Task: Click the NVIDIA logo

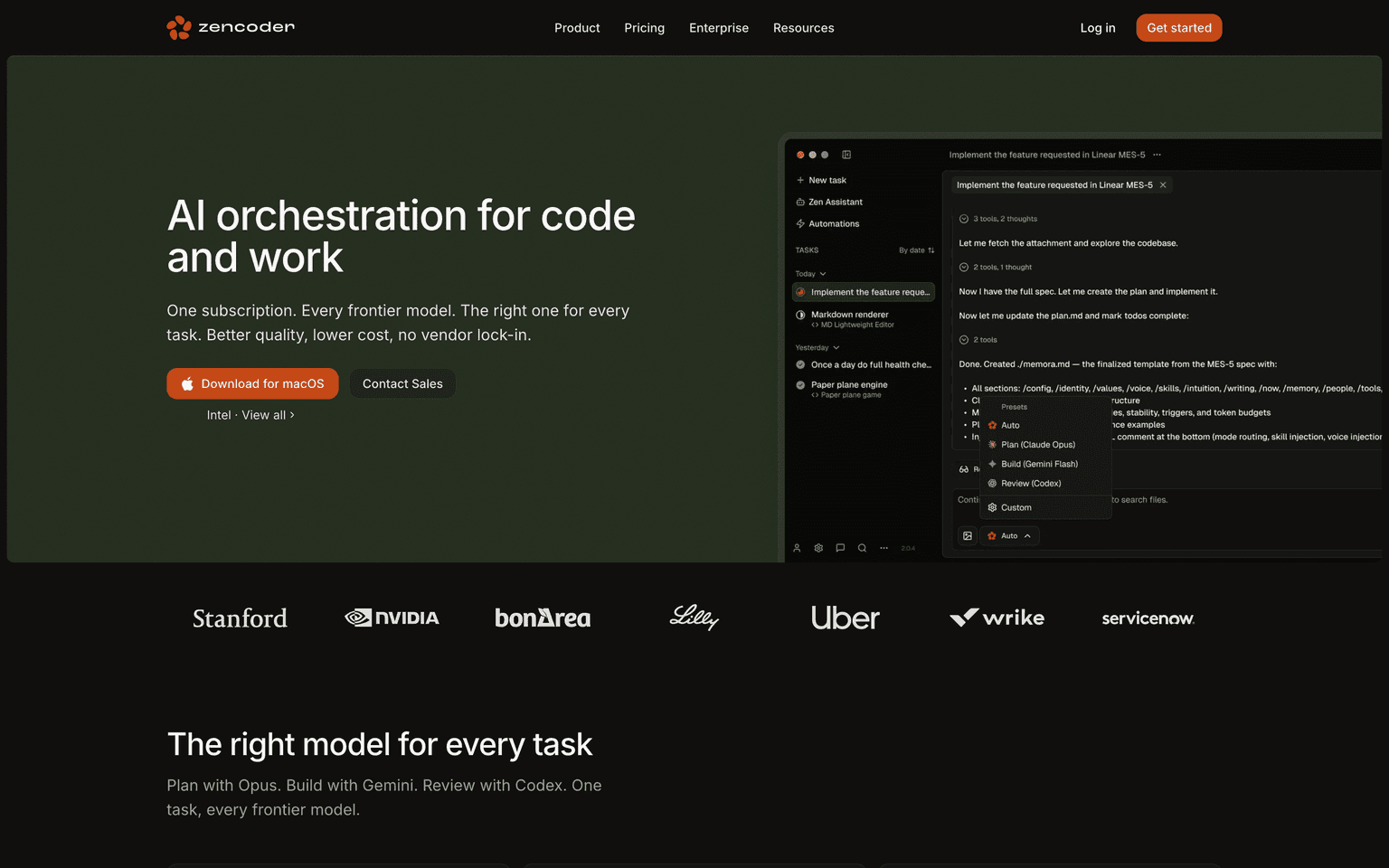Action: pos(392,618)
